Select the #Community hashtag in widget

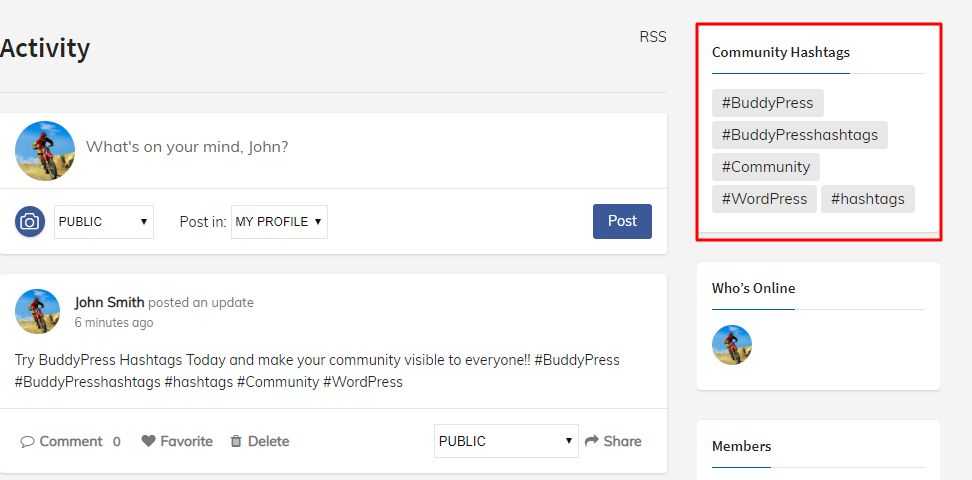pos(766,167)
